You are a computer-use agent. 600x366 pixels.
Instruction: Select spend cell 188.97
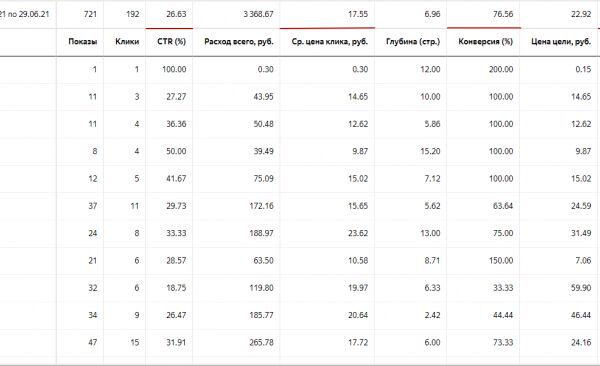click(261, 233)
